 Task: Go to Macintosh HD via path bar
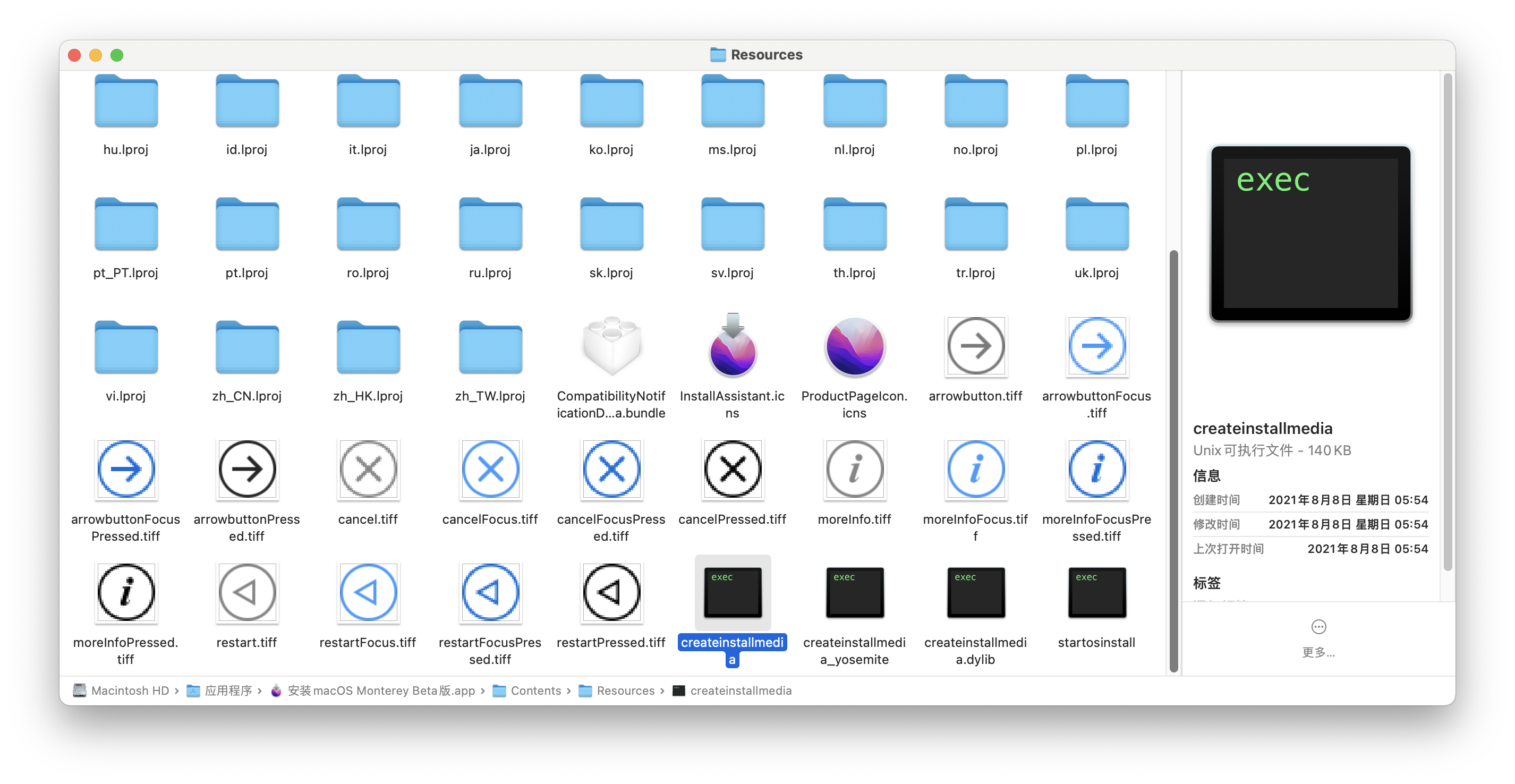pos(131,691)
